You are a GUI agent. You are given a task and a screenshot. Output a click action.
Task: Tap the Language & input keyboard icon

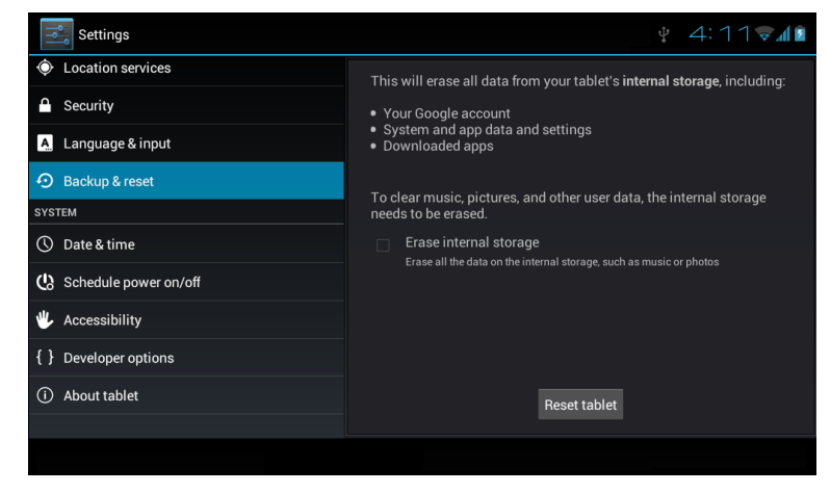click(45, 143)
